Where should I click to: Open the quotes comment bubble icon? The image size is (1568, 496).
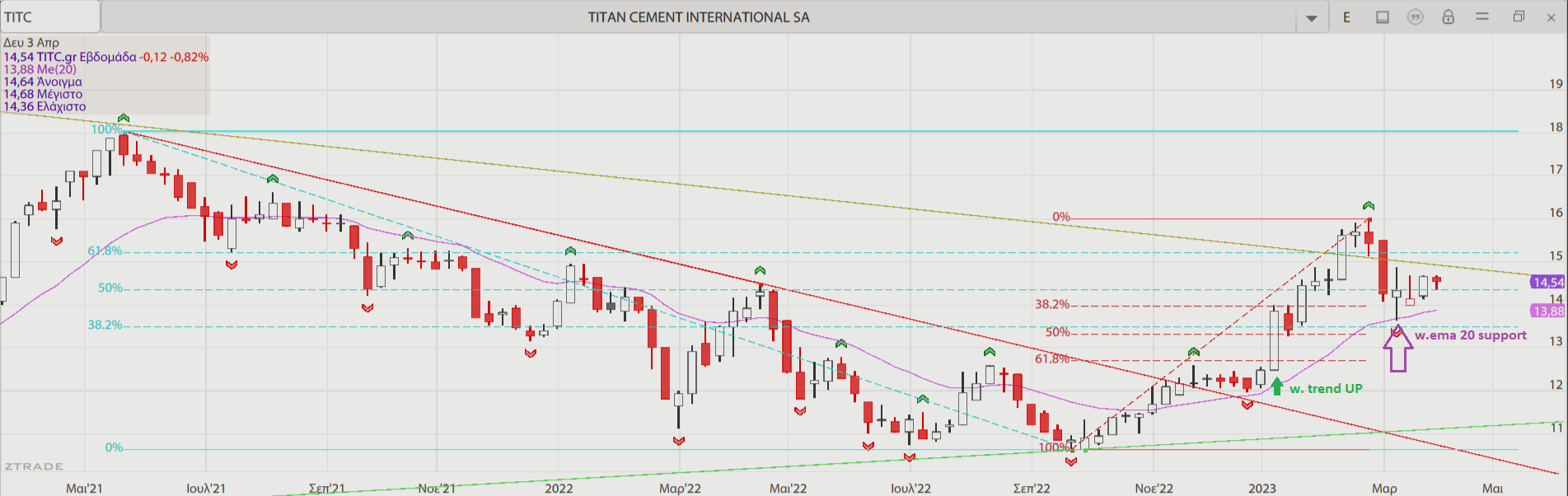click(x=1415, y=17)
